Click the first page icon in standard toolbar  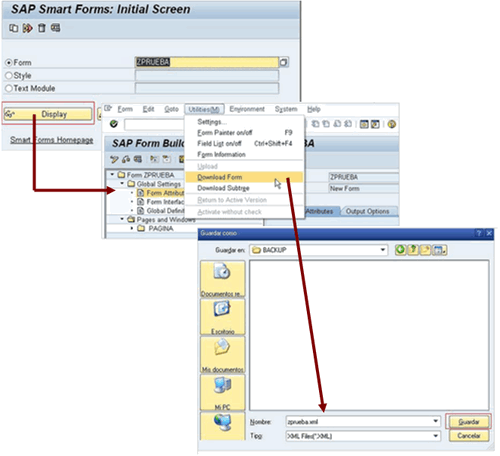315,124
